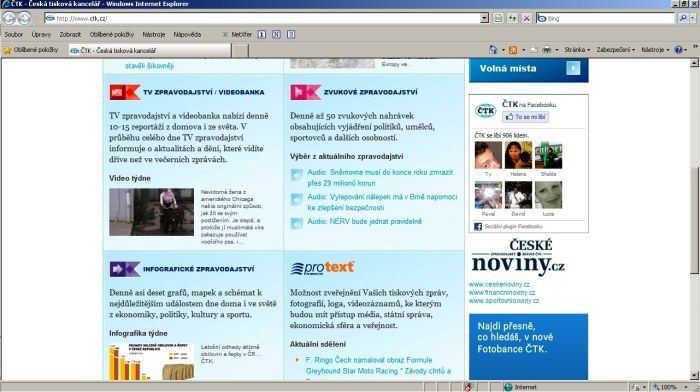Click the To se mi líbí button

click(x=525, y=117)
